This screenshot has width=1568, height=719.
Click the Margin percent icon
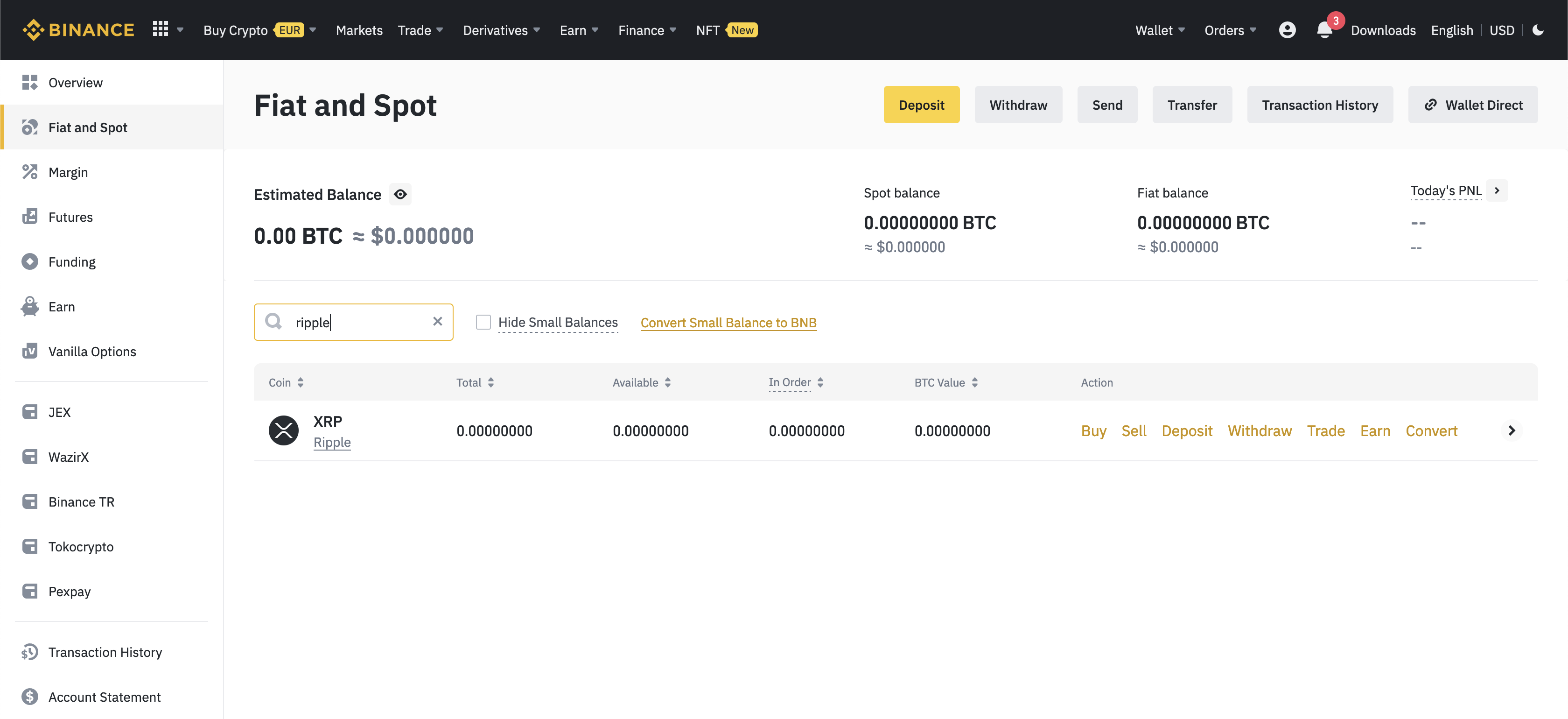click(29, 172)
